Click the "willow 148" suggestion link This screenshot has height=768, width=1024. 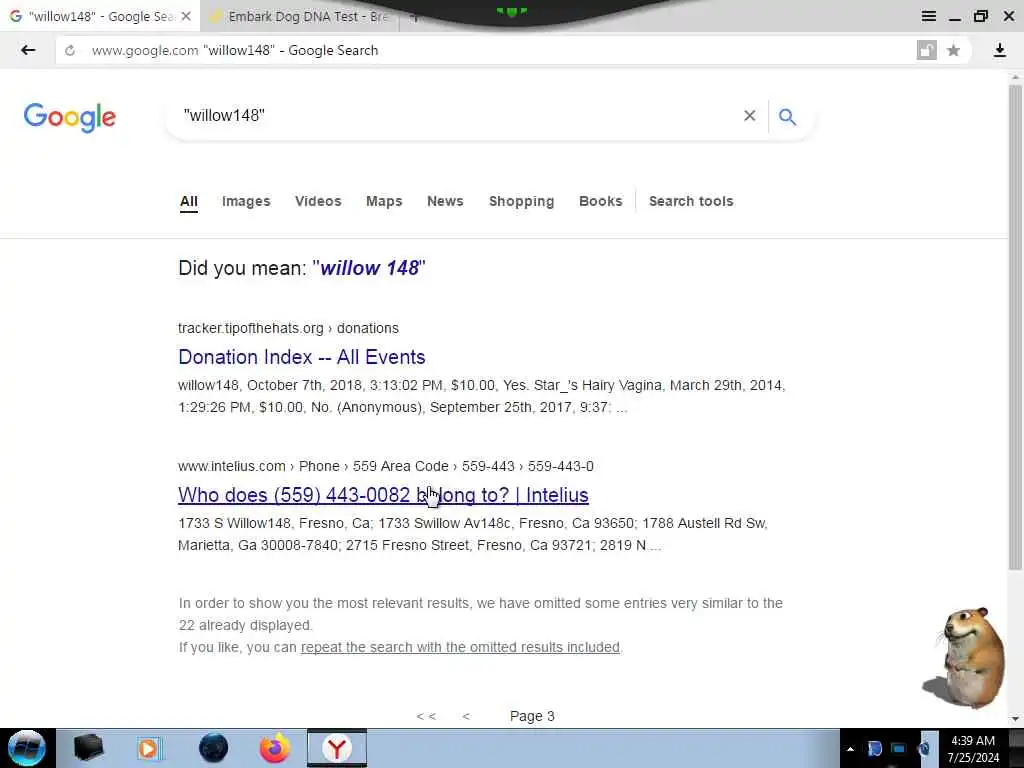pos(370,268)
